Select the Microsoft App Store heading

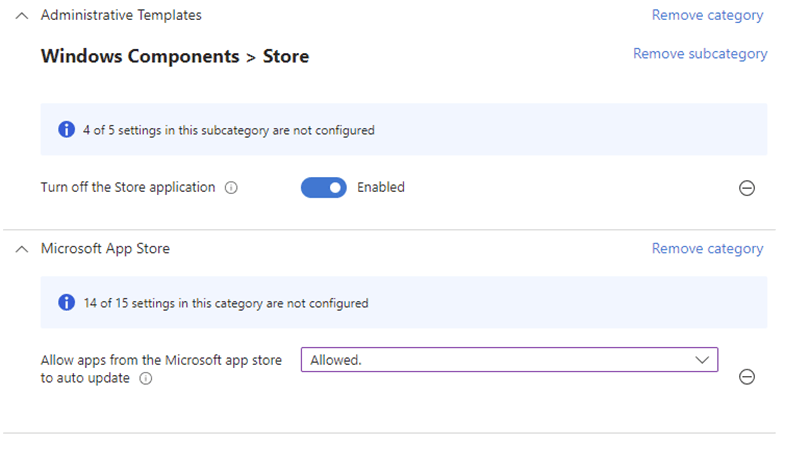105,249
